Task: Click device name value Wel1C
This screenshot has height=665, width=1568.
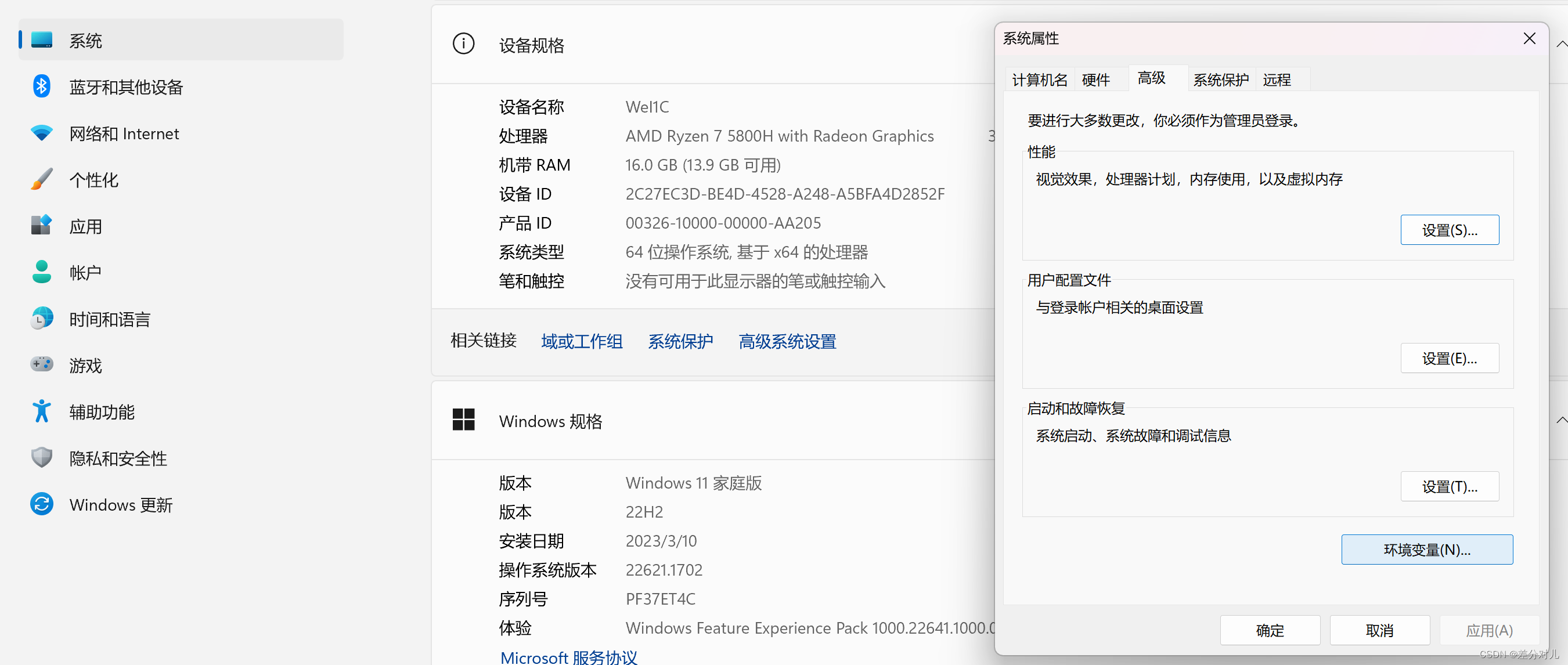Action: tap(647, 107)
